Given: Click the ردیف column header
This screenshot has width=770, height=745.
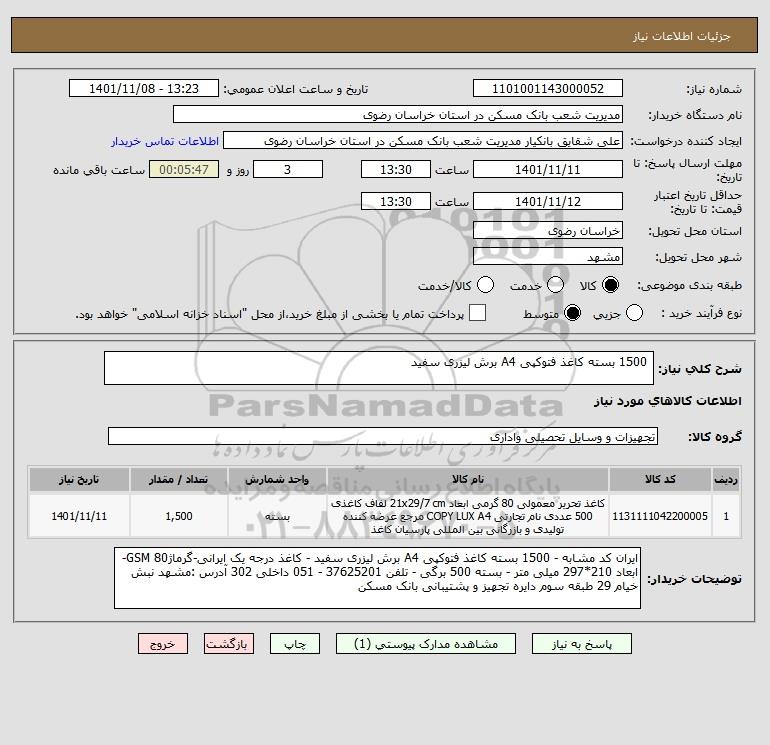Looking at the screenshot, I should [726, 479].
